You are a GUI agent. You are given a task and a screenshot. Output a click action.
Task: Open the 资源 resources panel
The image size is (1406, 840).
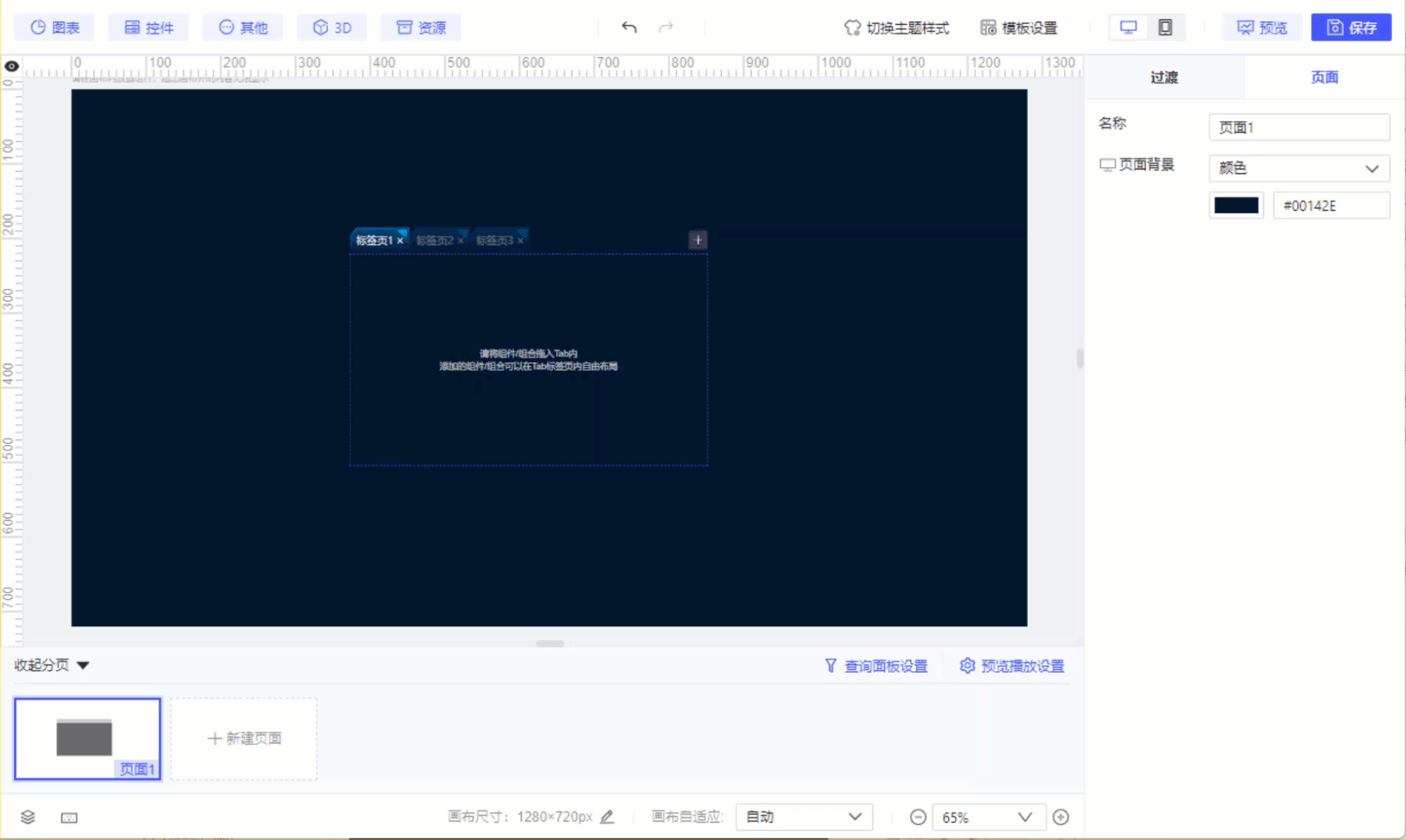coord(420,27)
